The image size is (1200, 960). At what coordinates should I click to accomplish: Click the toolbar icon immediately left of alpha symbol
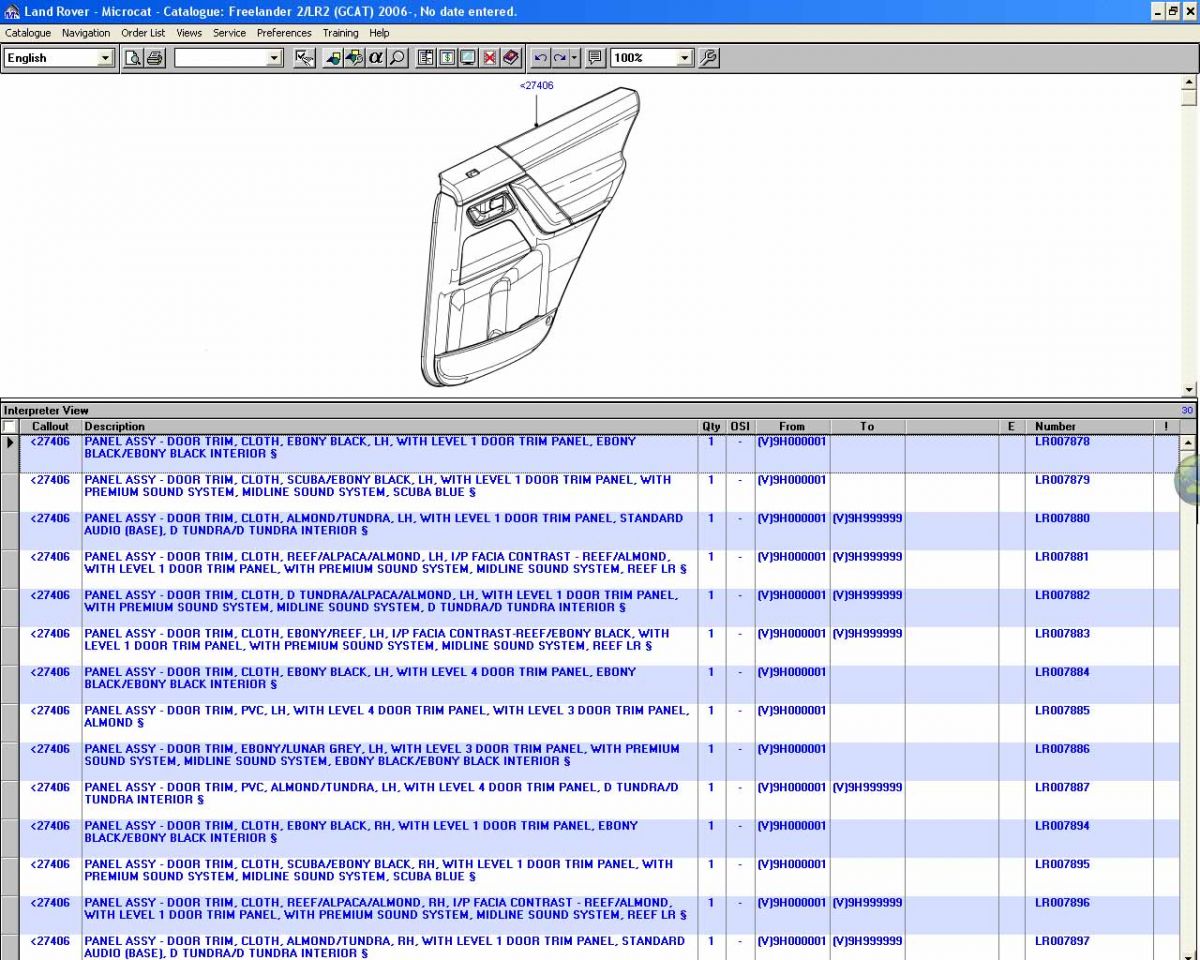pyautogui.click(x=354, y=58)
